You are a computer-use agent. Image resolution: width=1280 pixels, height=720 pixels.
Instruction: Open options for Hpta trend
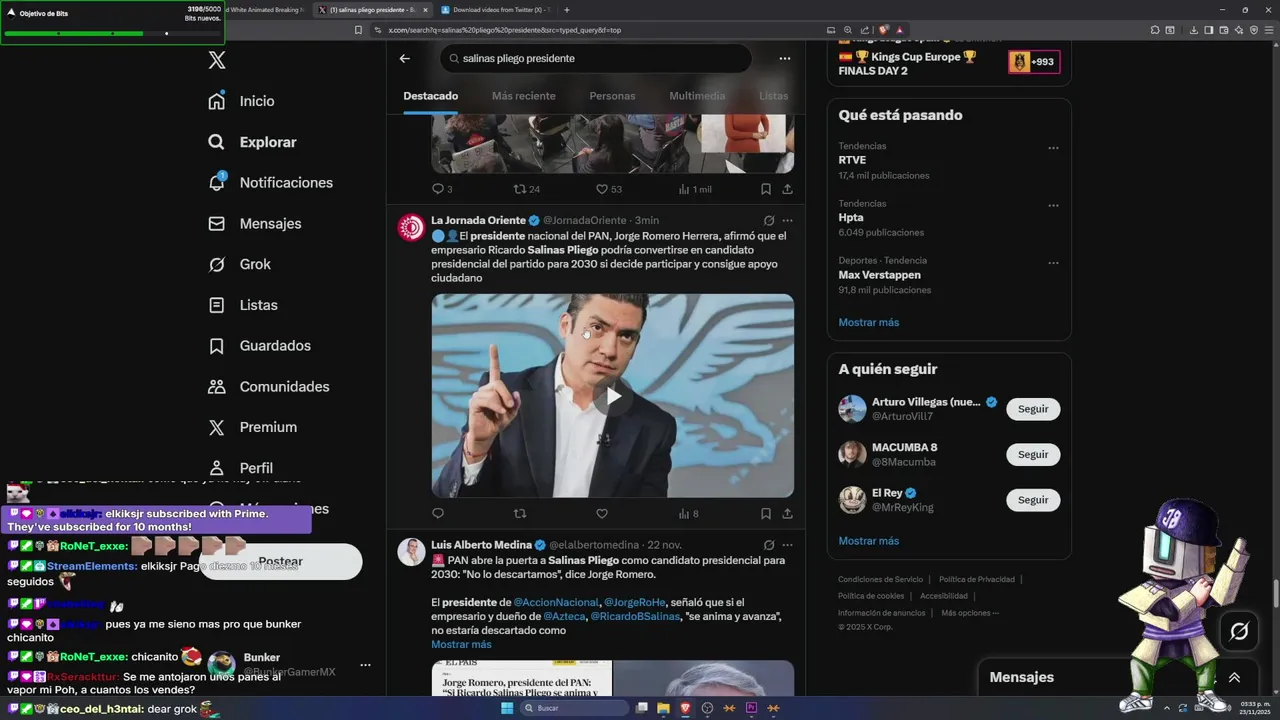point(1053,205)
